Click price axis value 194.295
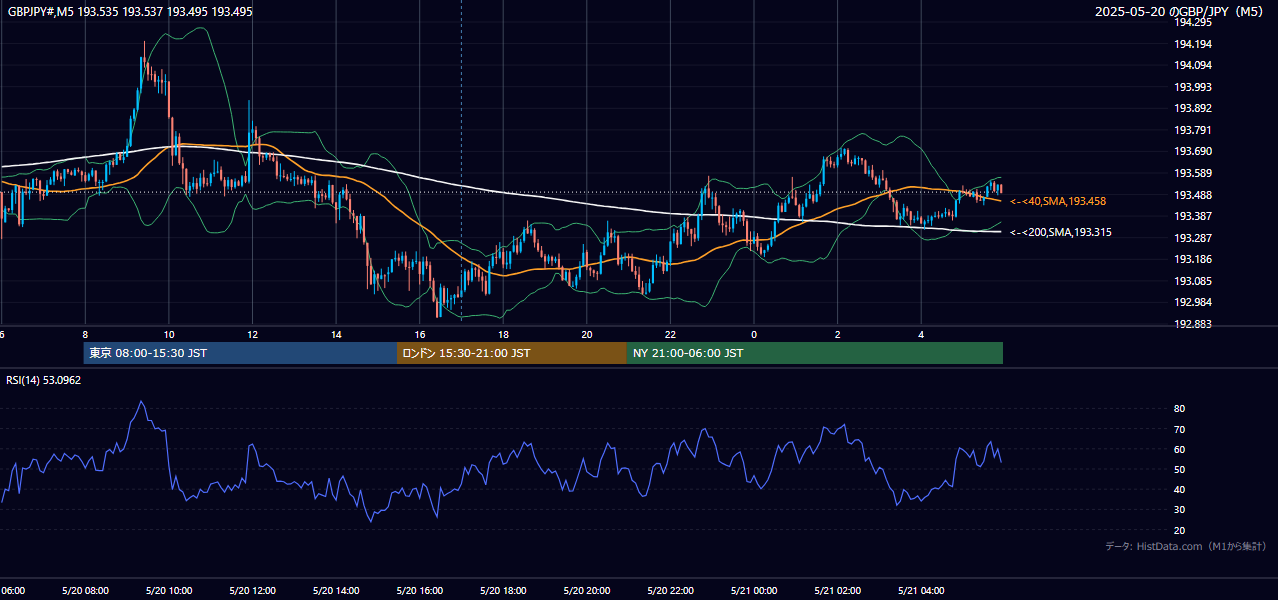1278x600 pixels. pyautogui.click(x=1193, y=22)
